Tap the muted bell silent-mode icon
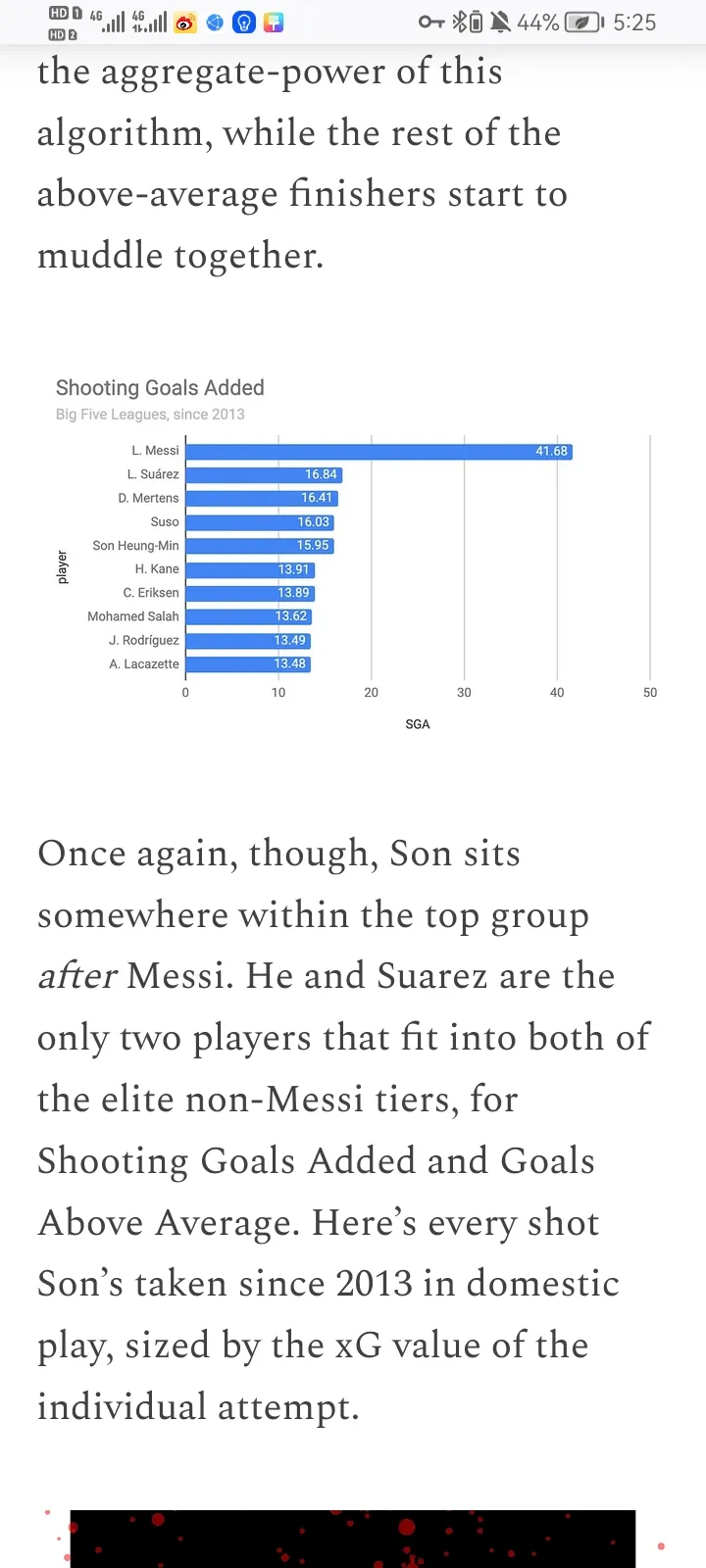This screenshot has height=1568, width=706. (500, 22)
